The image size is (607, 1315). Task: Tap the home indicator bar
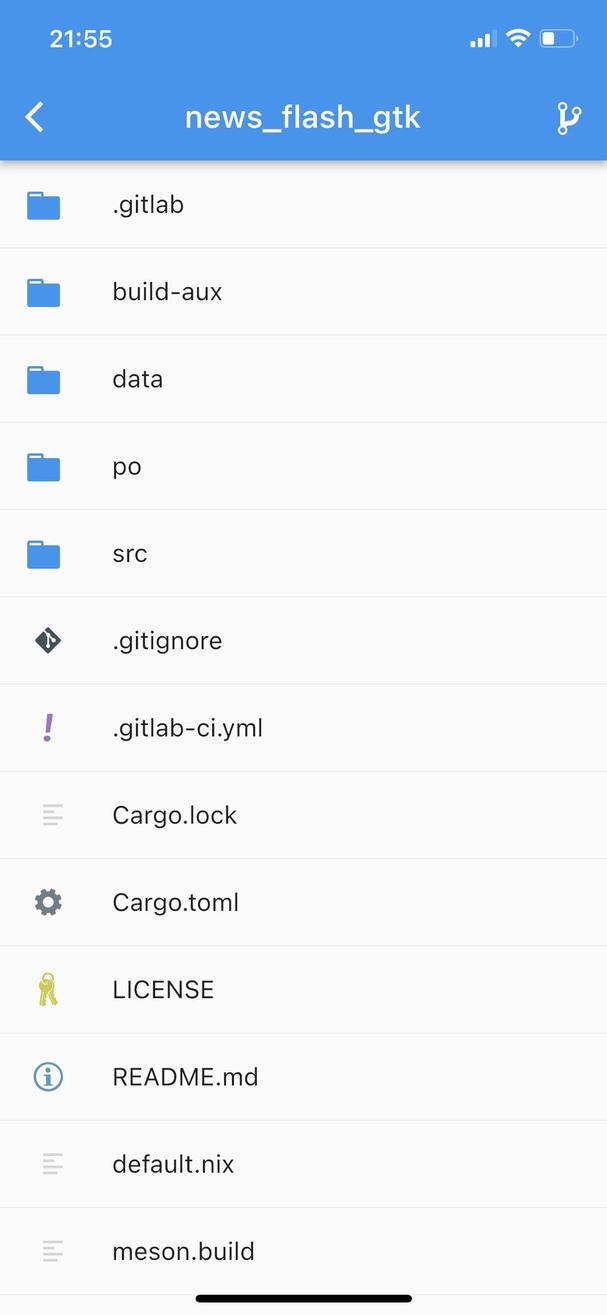[x=303, y=1299]
